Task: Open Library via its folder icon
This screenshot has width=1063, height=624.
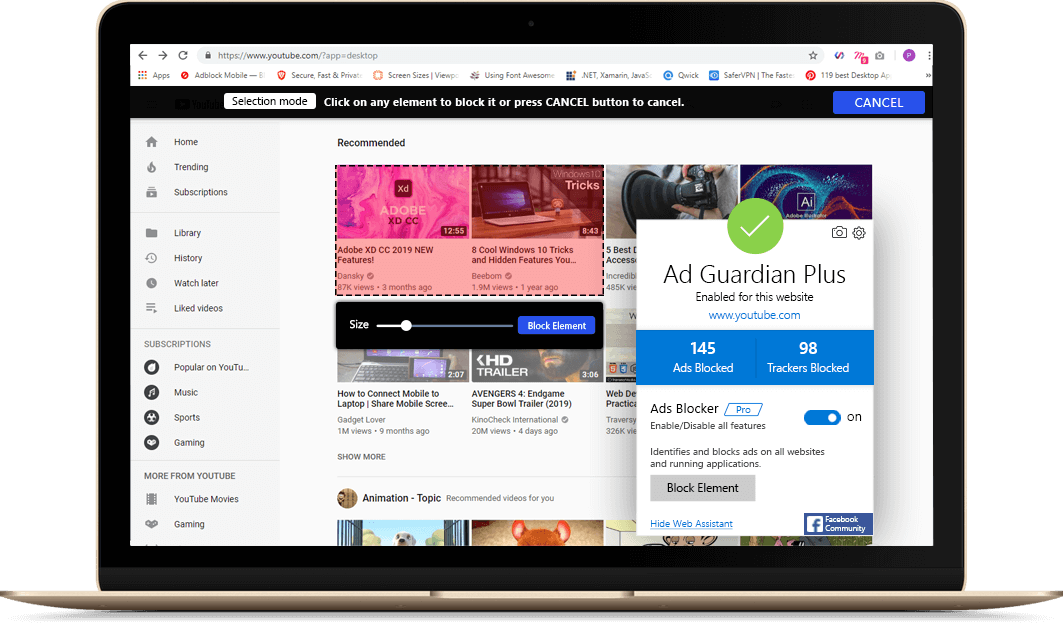Action: click(x=151, y=233)
